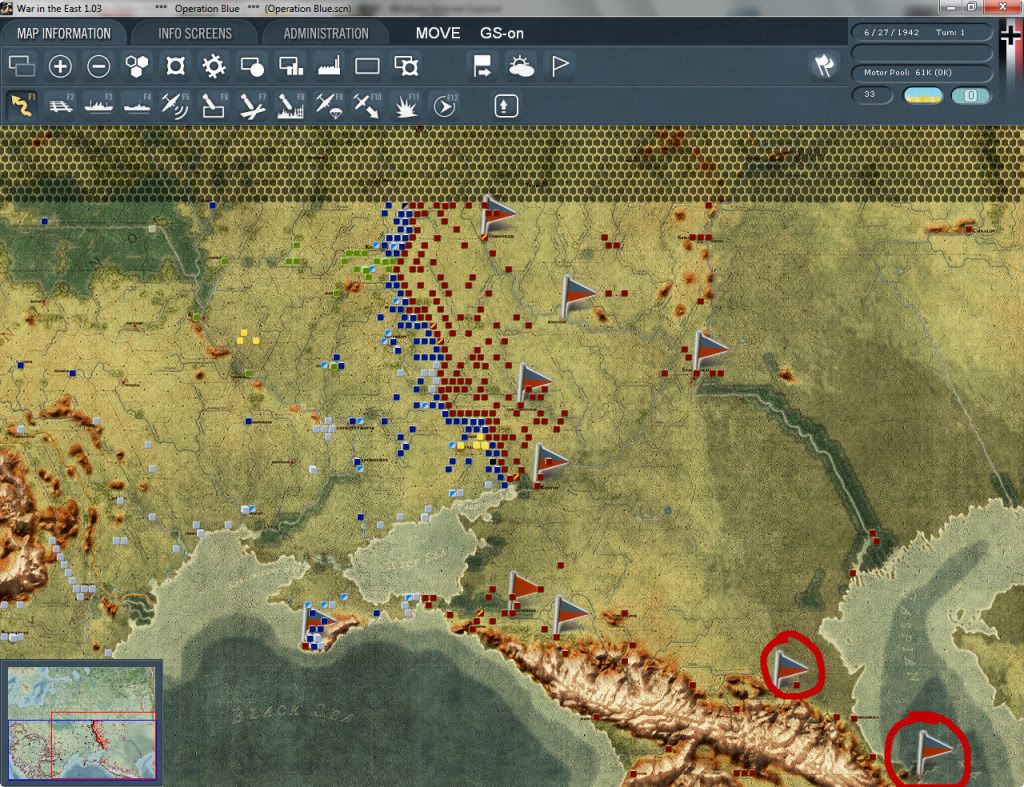Click the pennant flag outline icon

point(560,66)
